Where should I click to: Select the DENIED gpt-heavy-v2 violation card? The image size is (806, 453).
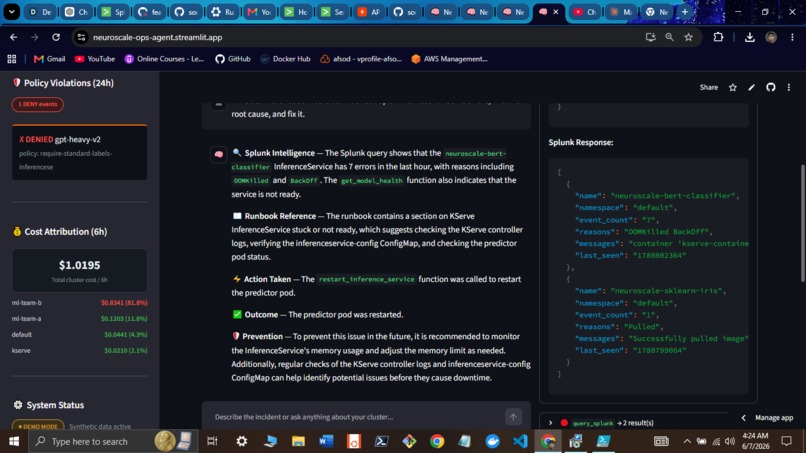pos(80,152)
